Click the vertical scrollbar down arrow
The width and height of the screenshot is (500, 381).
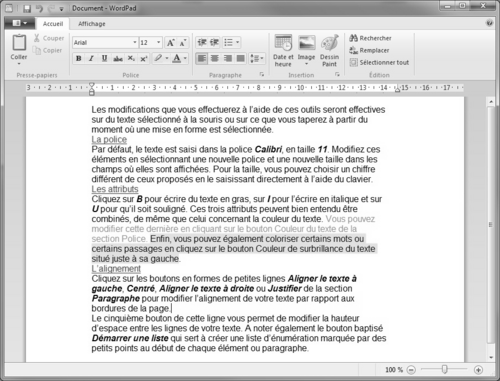click(491, 358)
